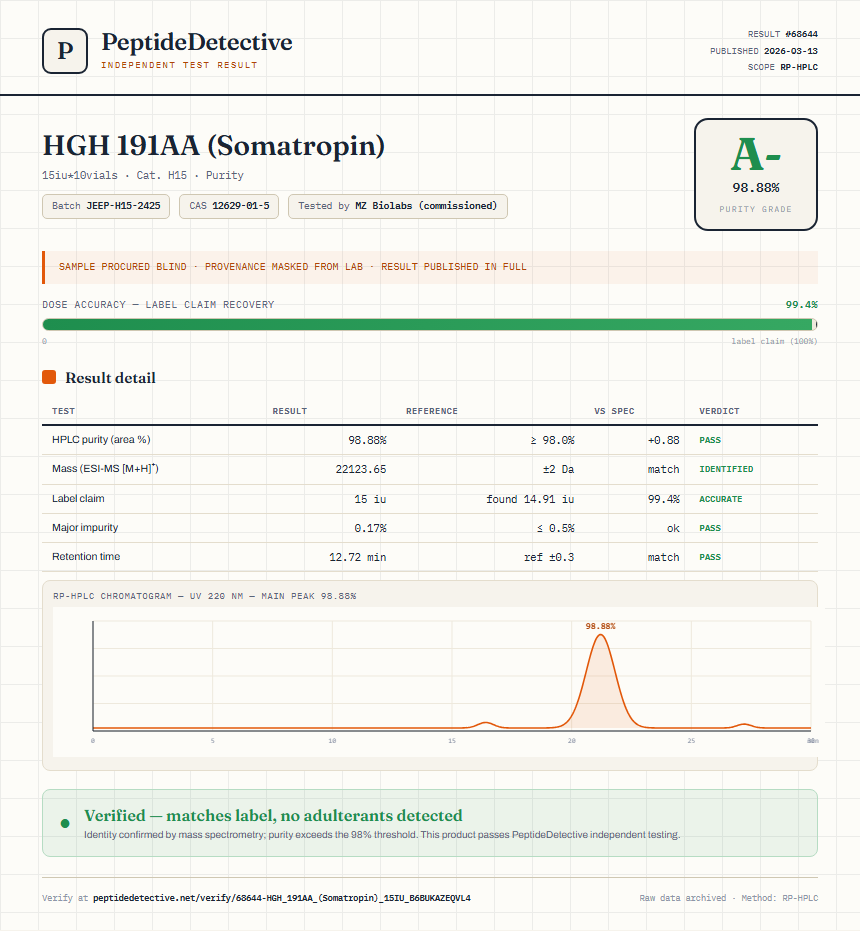Image resolution: width=860 pixels, height=931 pixels.
Task: Click the ±2 Da reference value
Action: click(558, 469)
